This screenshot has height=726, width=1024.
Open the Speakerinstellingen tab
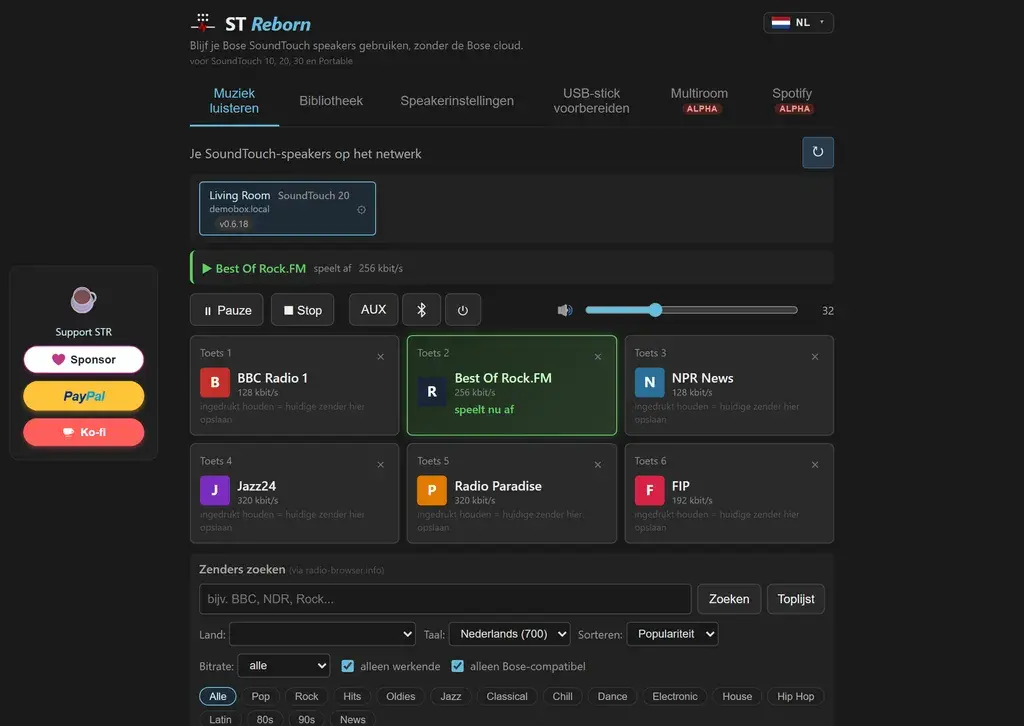tap(457, 101)
